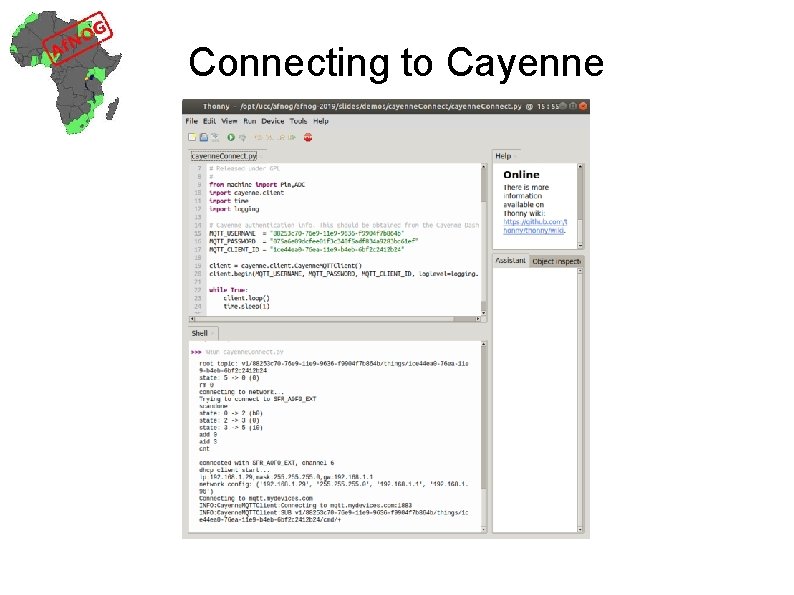
Task: Click the Step into toolbar icon
Action: click(x=269, y=137)
